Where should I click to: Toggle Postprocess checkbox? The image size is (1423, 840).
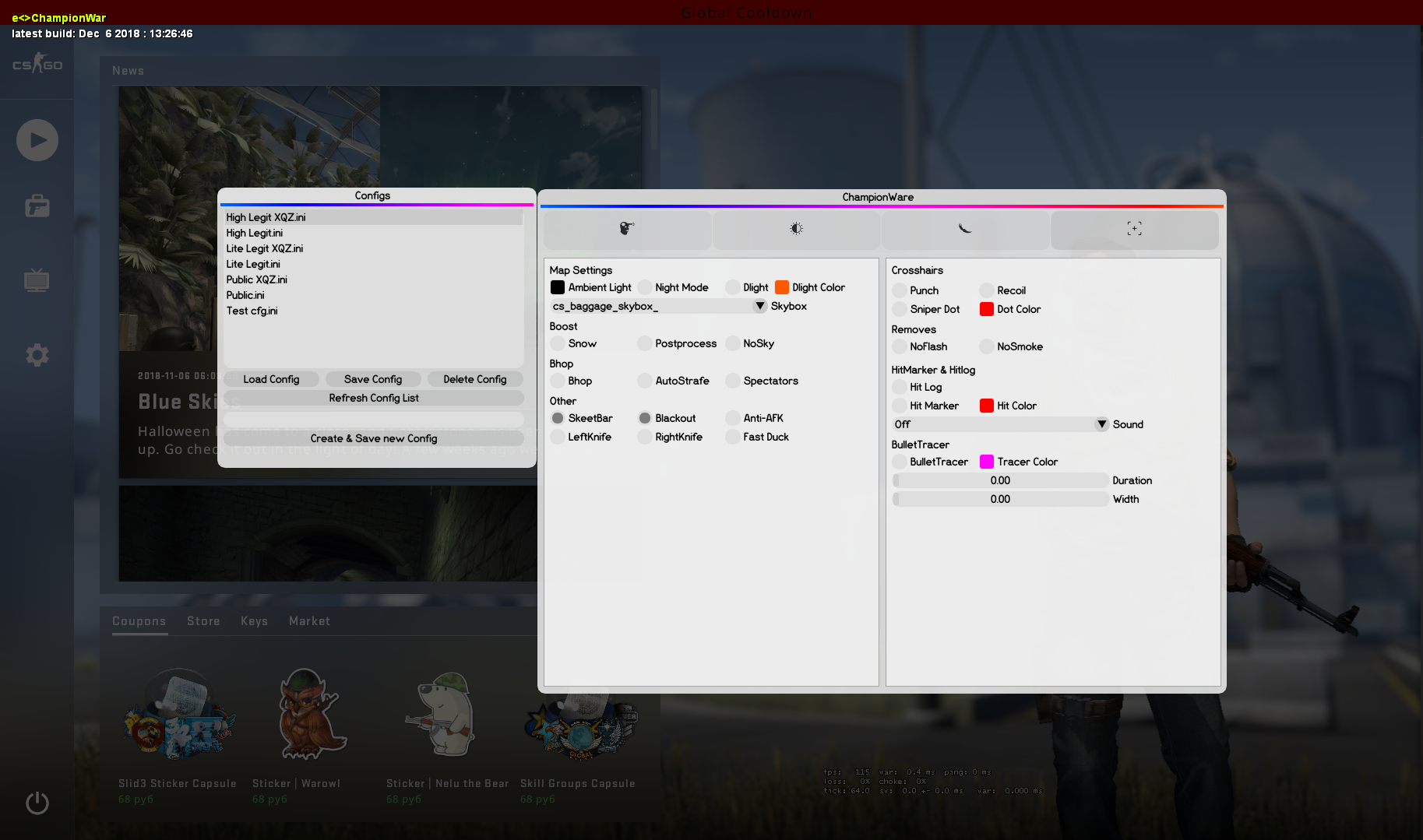(x=645, y=343)
